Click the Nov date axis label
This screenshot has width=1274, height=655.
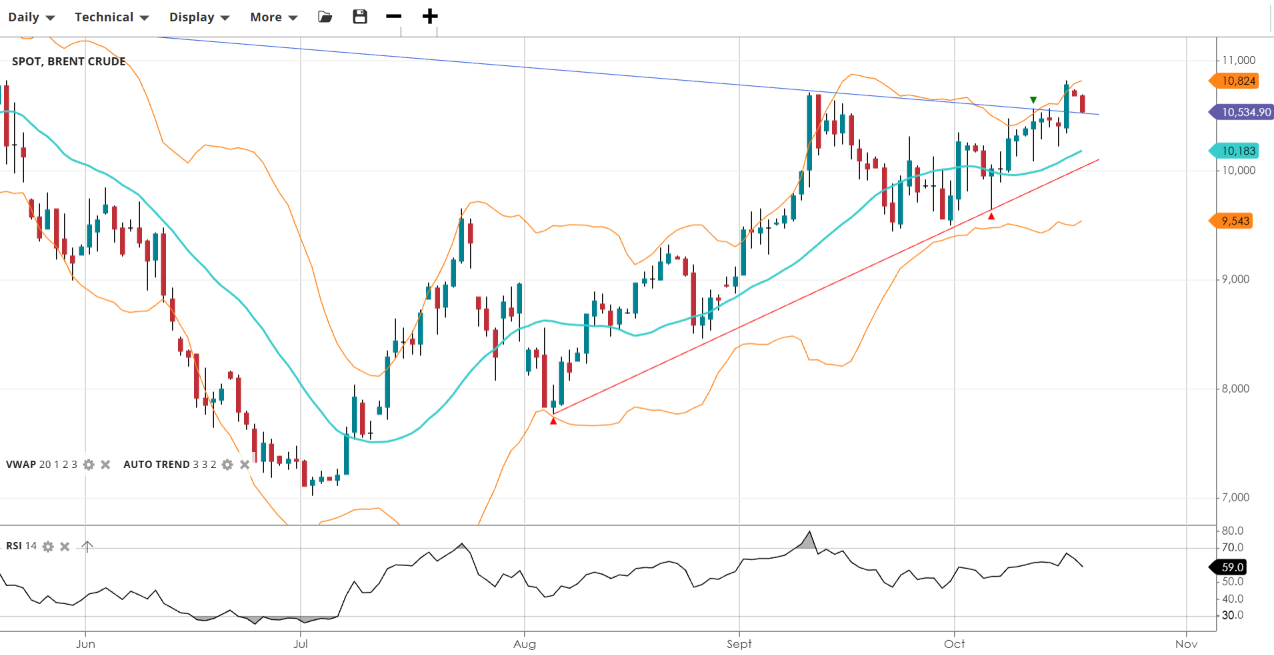1185,644
